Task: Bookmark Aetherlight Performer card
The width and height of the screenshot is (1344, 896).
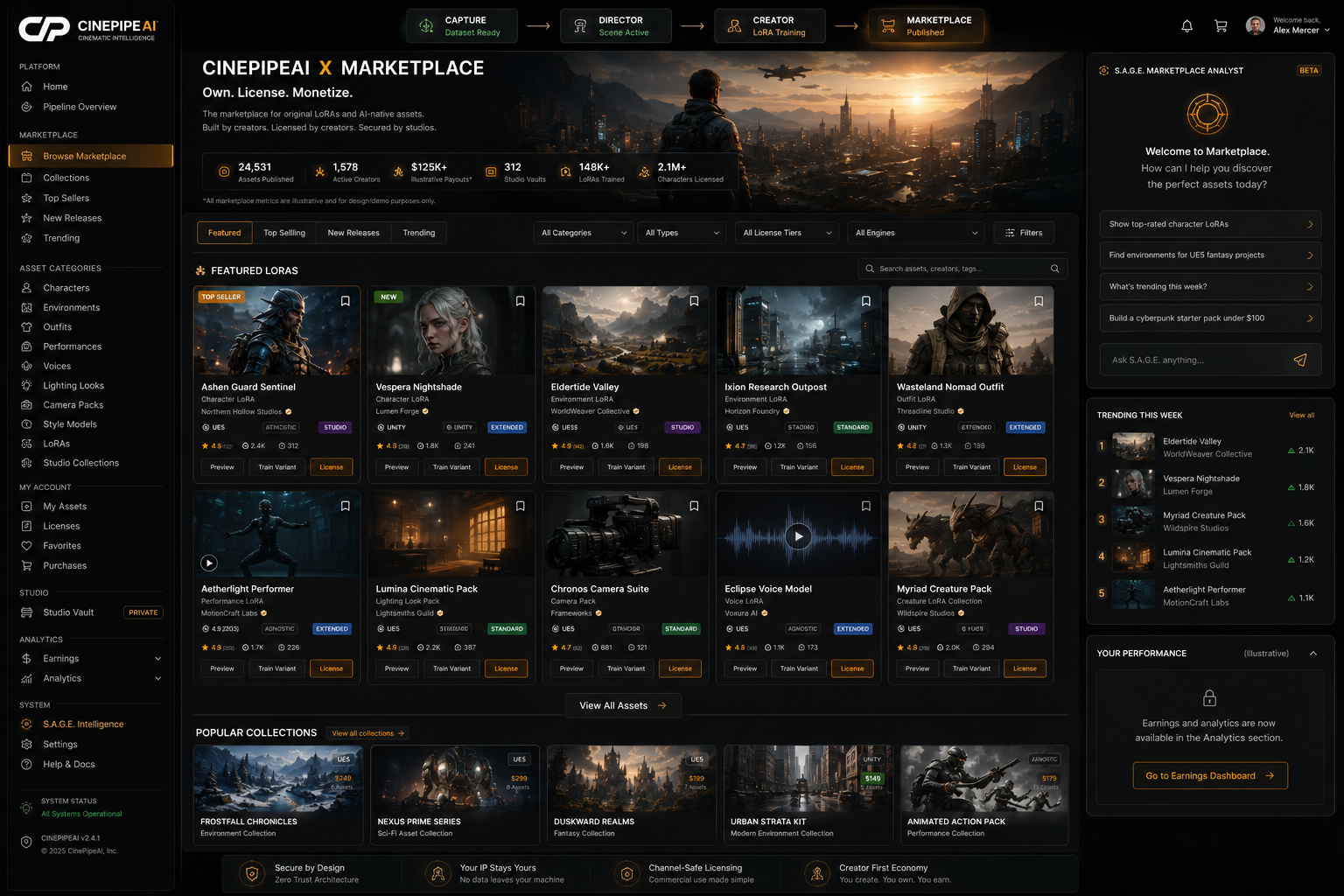Action: [x=346, y=506]
